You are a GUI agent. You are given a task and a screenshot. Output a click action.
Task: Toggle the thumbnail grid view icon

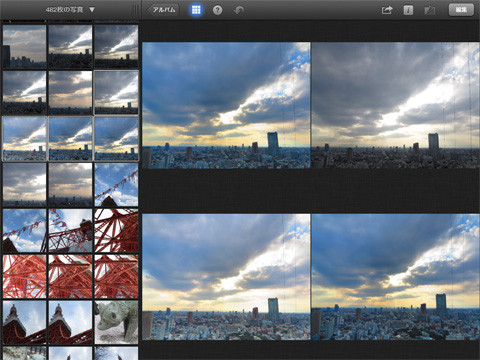[x=196, y=10]
